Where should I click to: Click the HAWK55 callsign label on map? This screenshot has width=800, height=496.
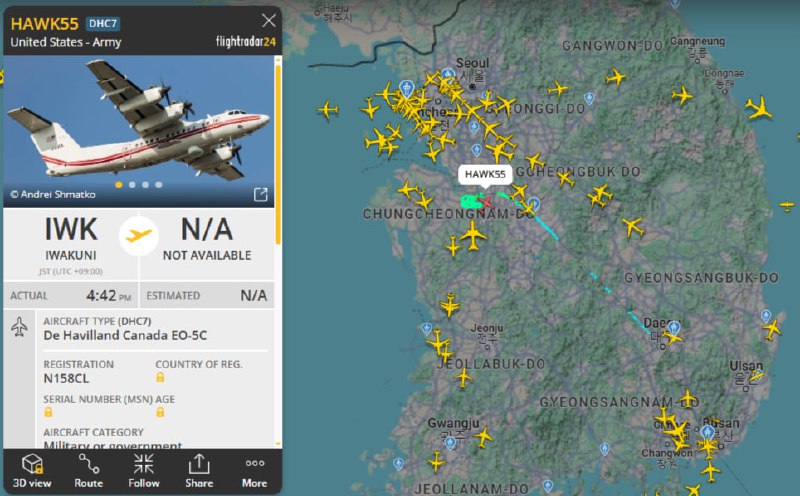(x=485, y=175)
